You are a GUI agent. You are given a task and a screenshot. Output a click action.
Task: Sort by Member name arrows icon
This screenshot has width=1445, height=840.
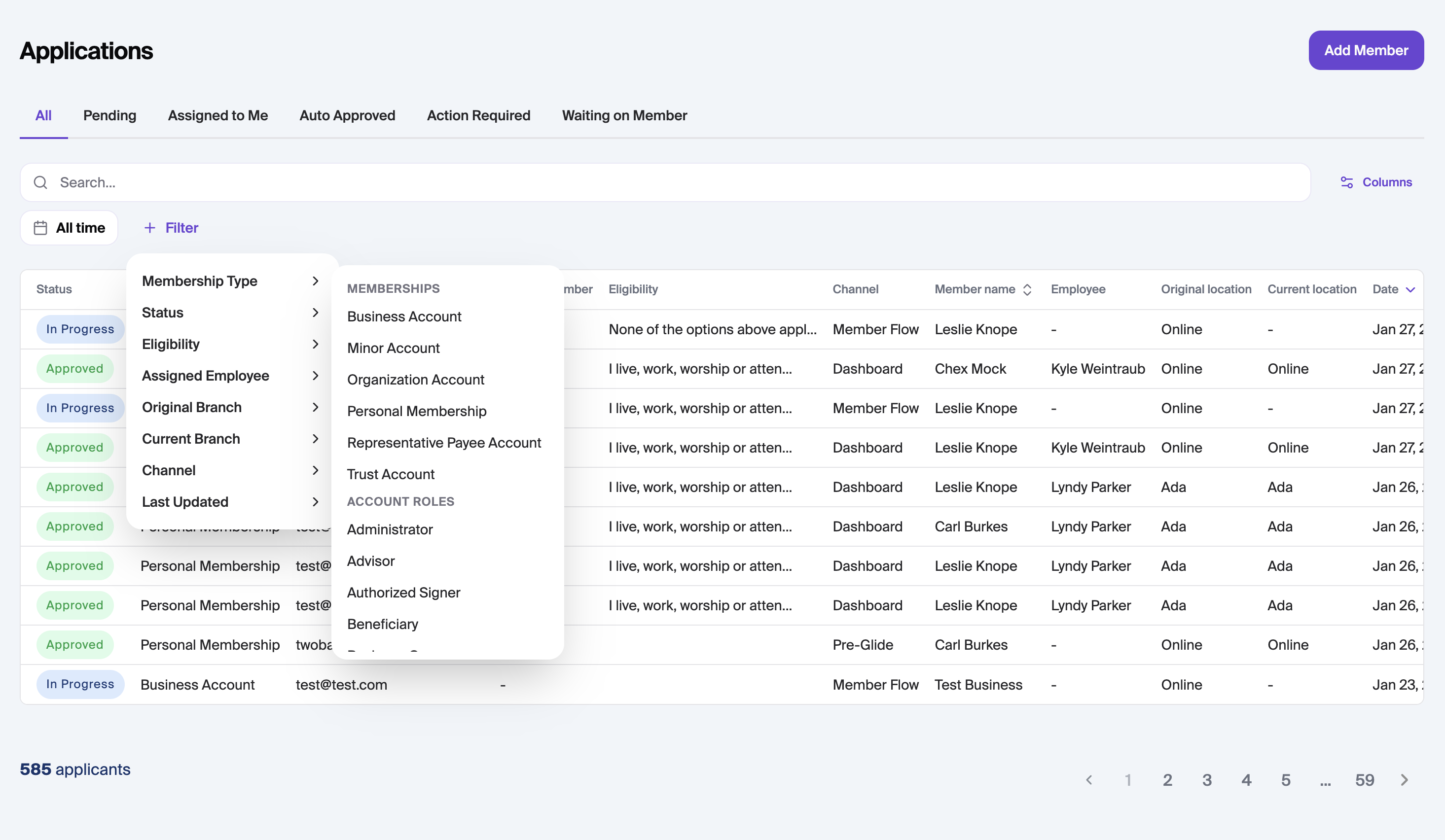point(1027,289)
